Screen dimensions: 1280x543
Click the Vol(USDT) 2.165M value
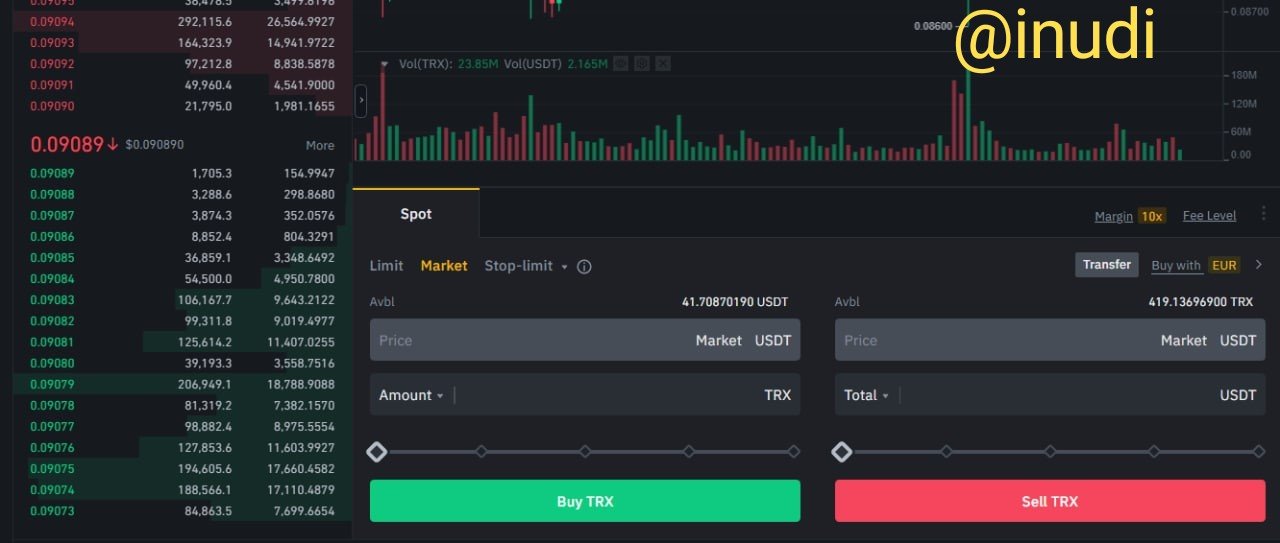587,63
